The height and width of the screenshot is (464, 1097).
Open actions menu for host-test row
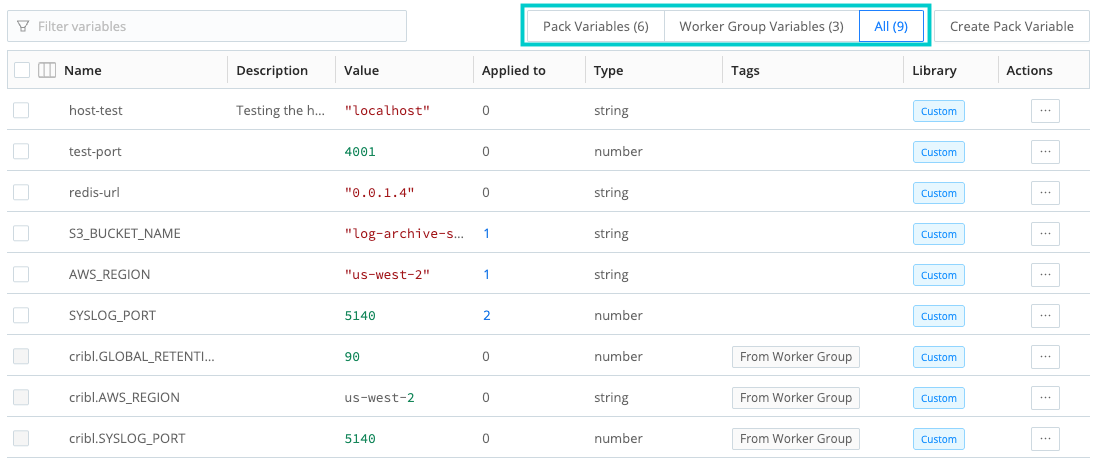pyautogui.click(x=1045, y=111)
